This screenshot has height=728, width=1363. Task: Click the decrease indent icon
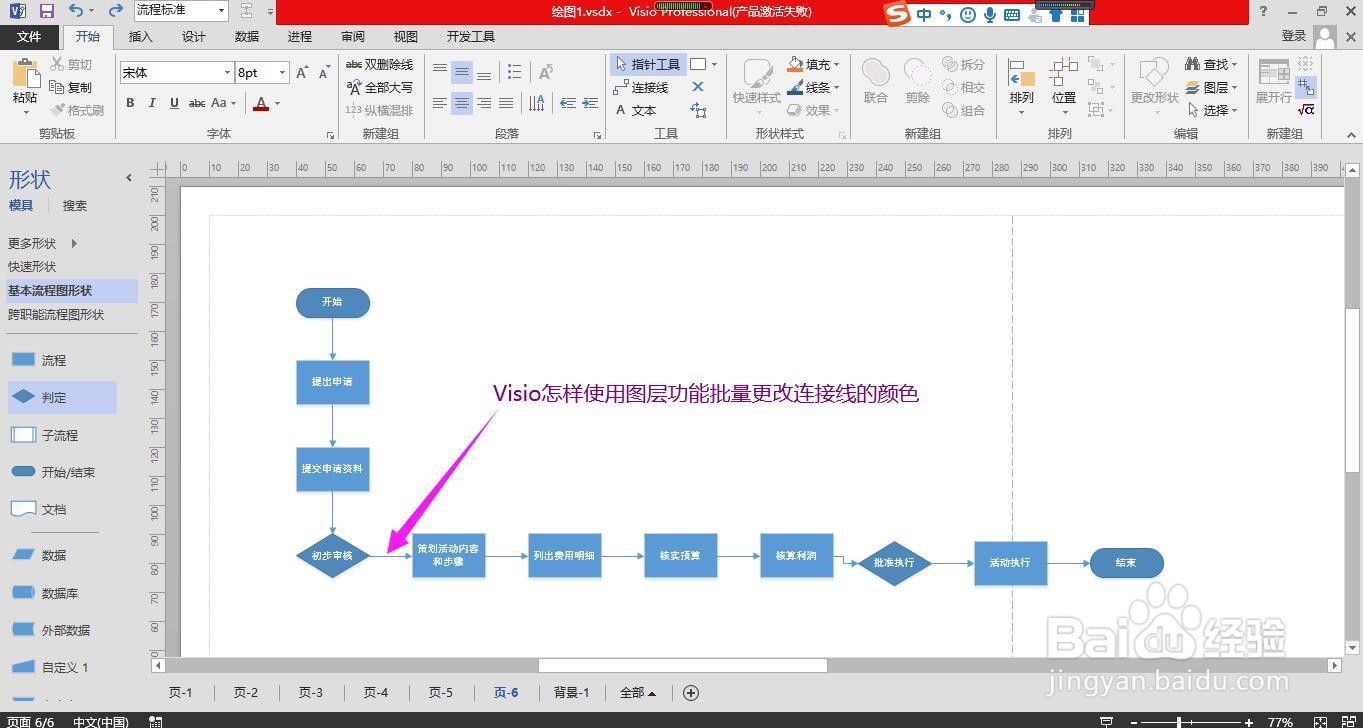(x=567, y=103)
